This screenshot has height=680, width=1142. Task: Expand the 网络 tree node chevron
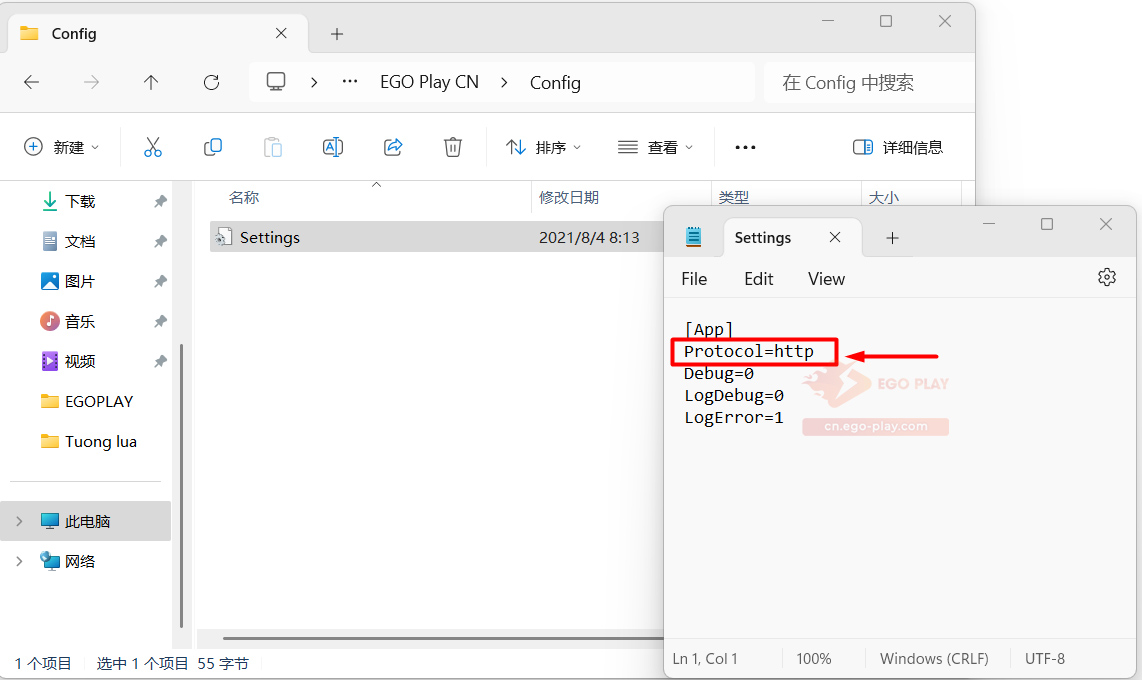click(19, 561)
